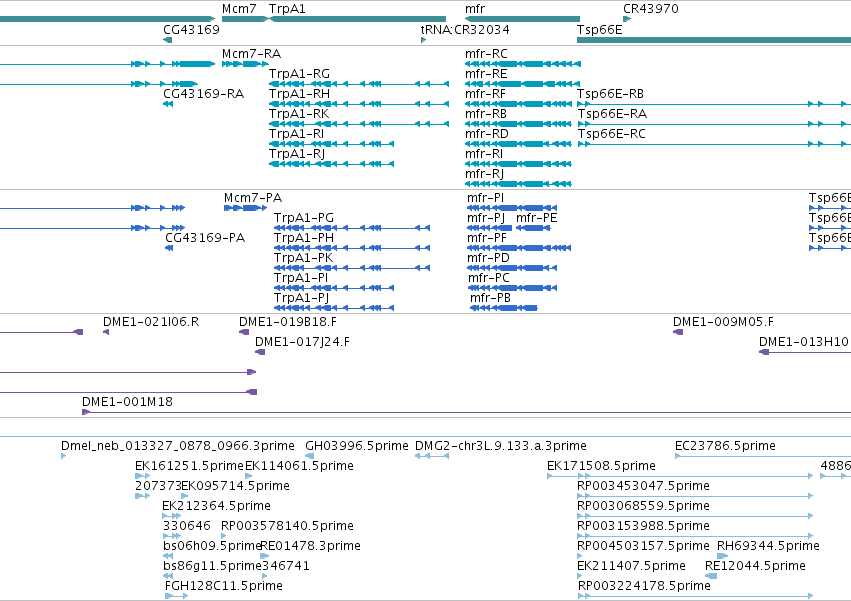Select the mfr-PD protein feature
This screenshot has height=601, width=851.
tap(512, 268)
